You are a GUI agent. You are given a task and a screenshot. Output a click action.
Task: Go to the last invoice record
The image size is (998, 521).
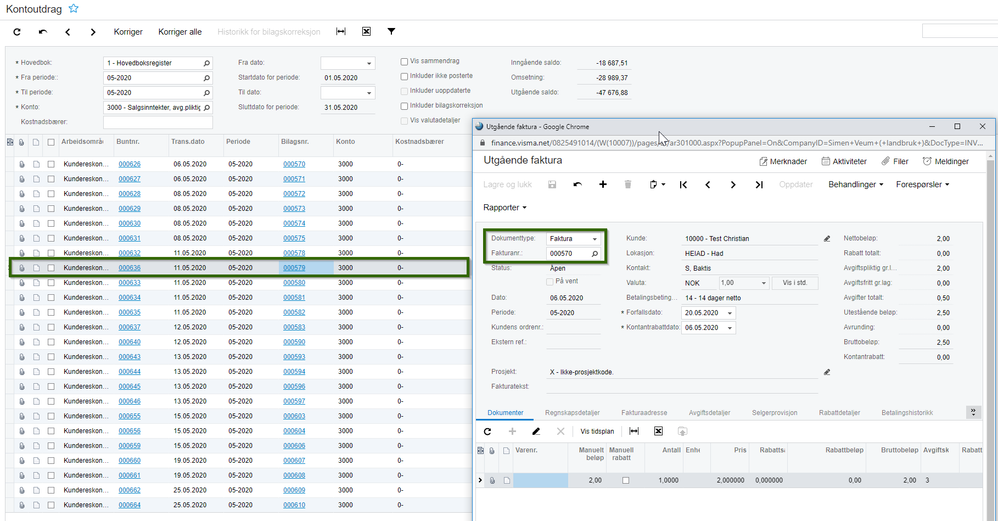(x=759, y=185)
